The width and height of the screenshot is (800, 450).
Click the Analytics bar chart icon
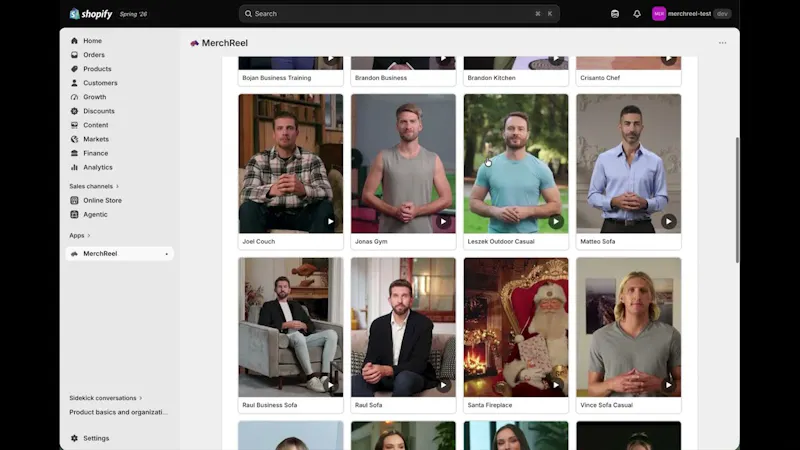coord(74,167)
